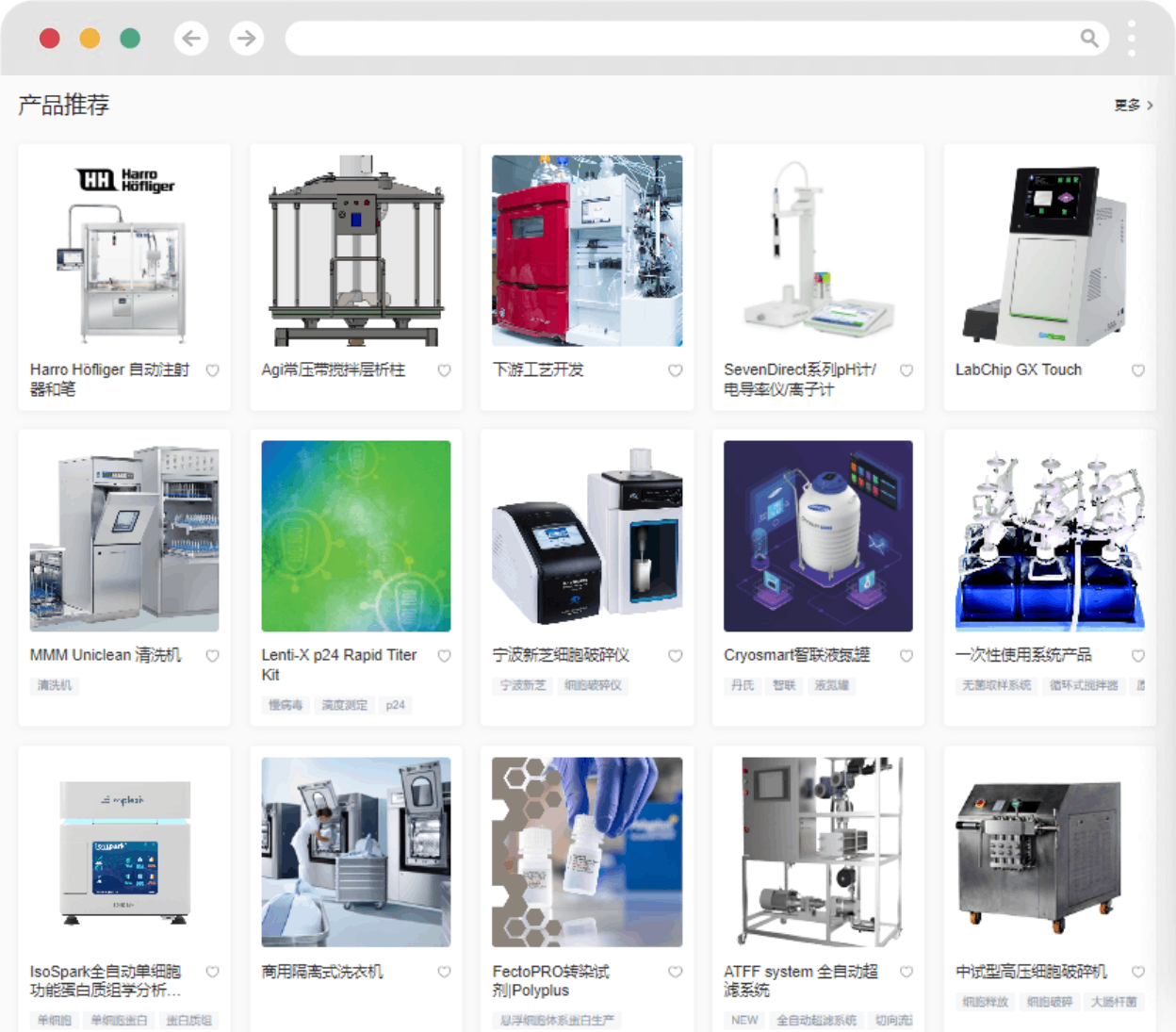The height and width of the screenshot is (1032, 1176).
Task: Open the FectoPRO转染试剂 image
Action: [587, 852]
